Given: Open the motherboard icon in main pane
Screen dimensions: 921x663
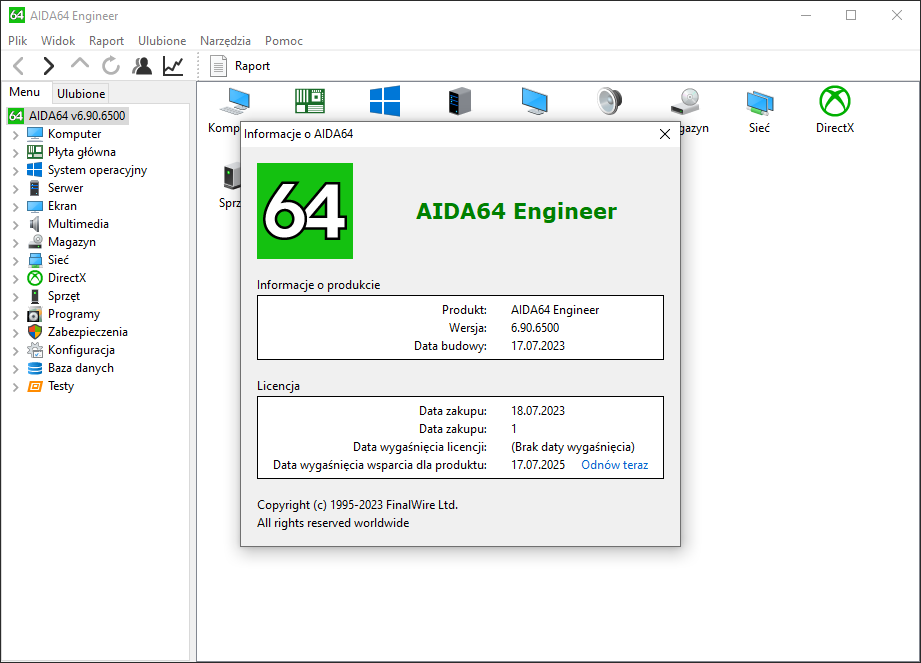Looking at the screenshot, I should pyautogui.click(x=310, y=100).
